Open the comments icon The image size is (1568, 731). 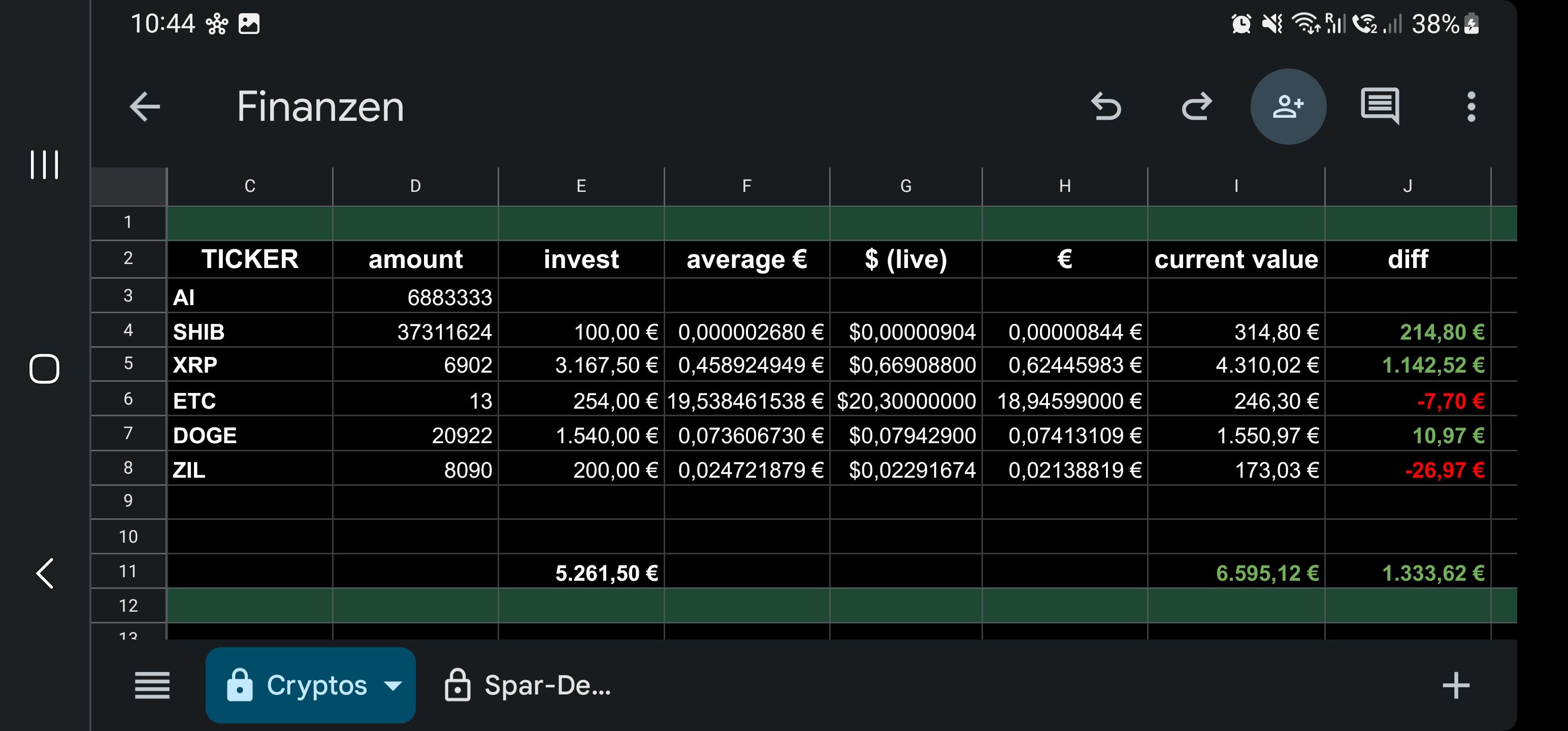coord(1380,107)
